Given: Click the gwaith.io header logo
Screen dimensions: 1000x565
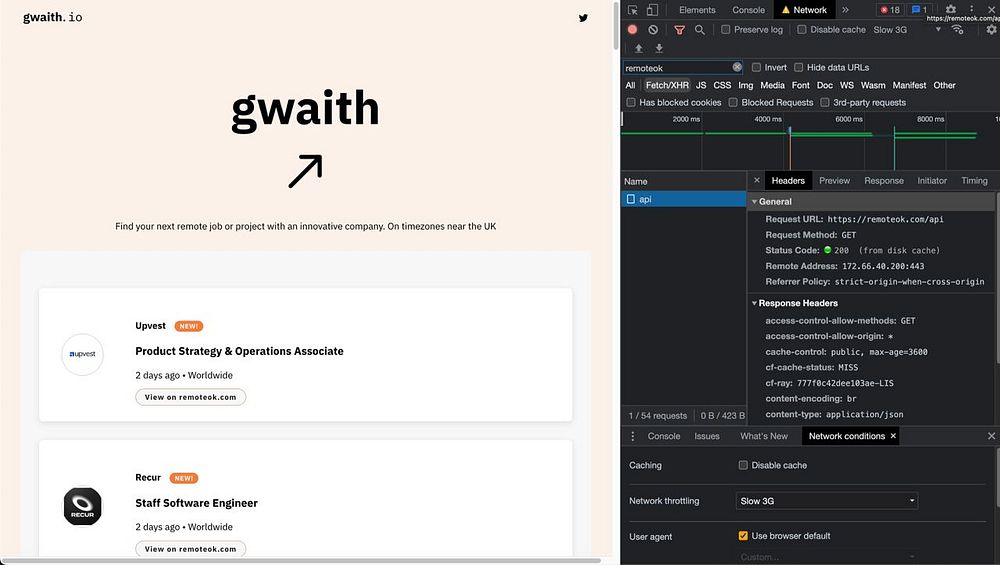Looking at the screenshot, I should 53,17.
